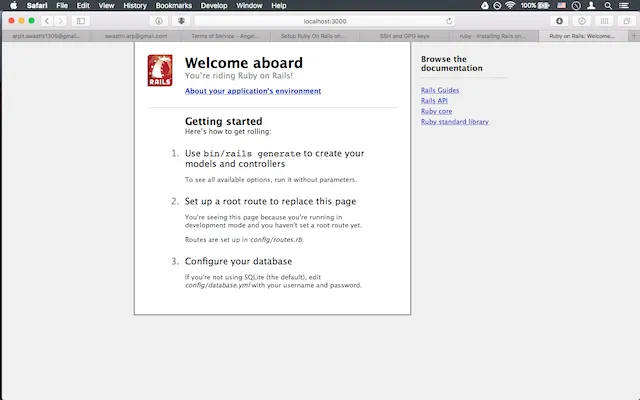
Task: Click the circular clock icon in menu bar
Action: [x=576, y=5]
